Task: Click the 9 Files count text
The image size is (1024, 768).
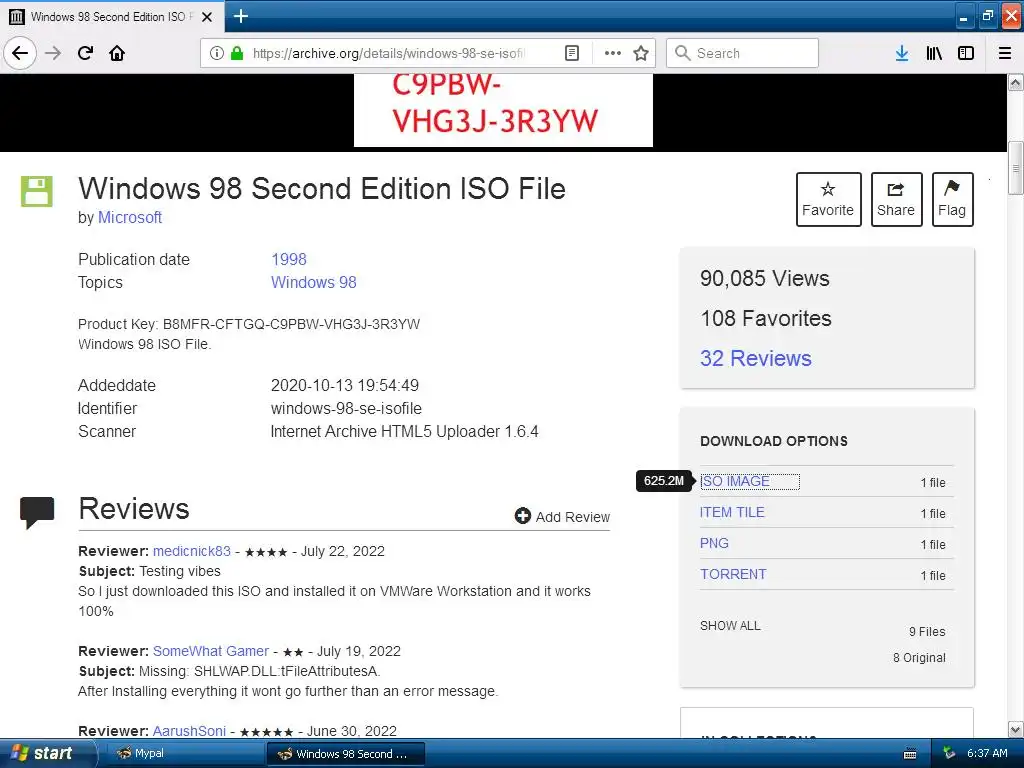Action: (927, 632)
